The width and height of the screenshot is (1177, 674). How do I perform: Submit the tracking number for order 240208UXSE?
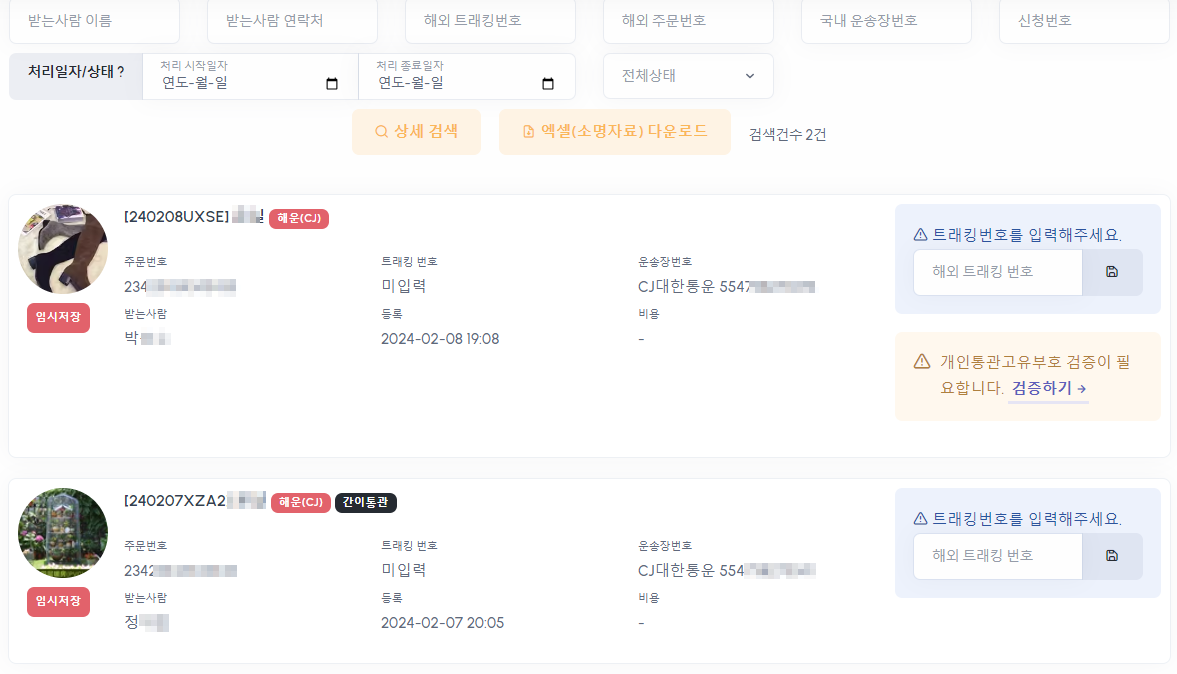click(1113, 272)
